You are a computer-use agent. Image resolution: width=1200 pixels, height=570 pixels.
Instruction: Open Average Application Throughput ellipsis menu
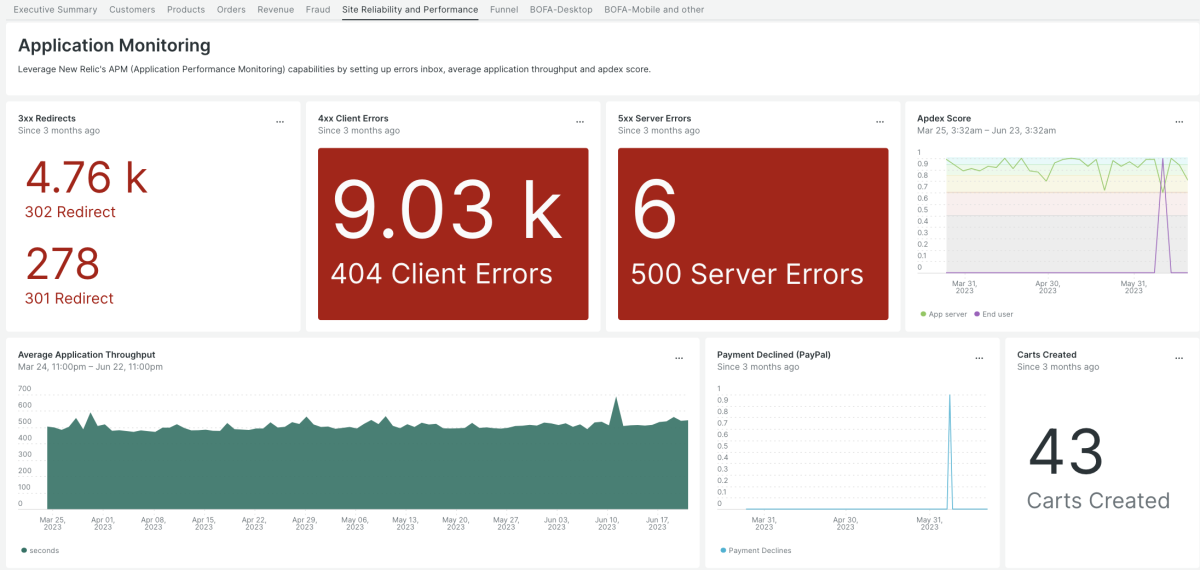pos(679,358)
